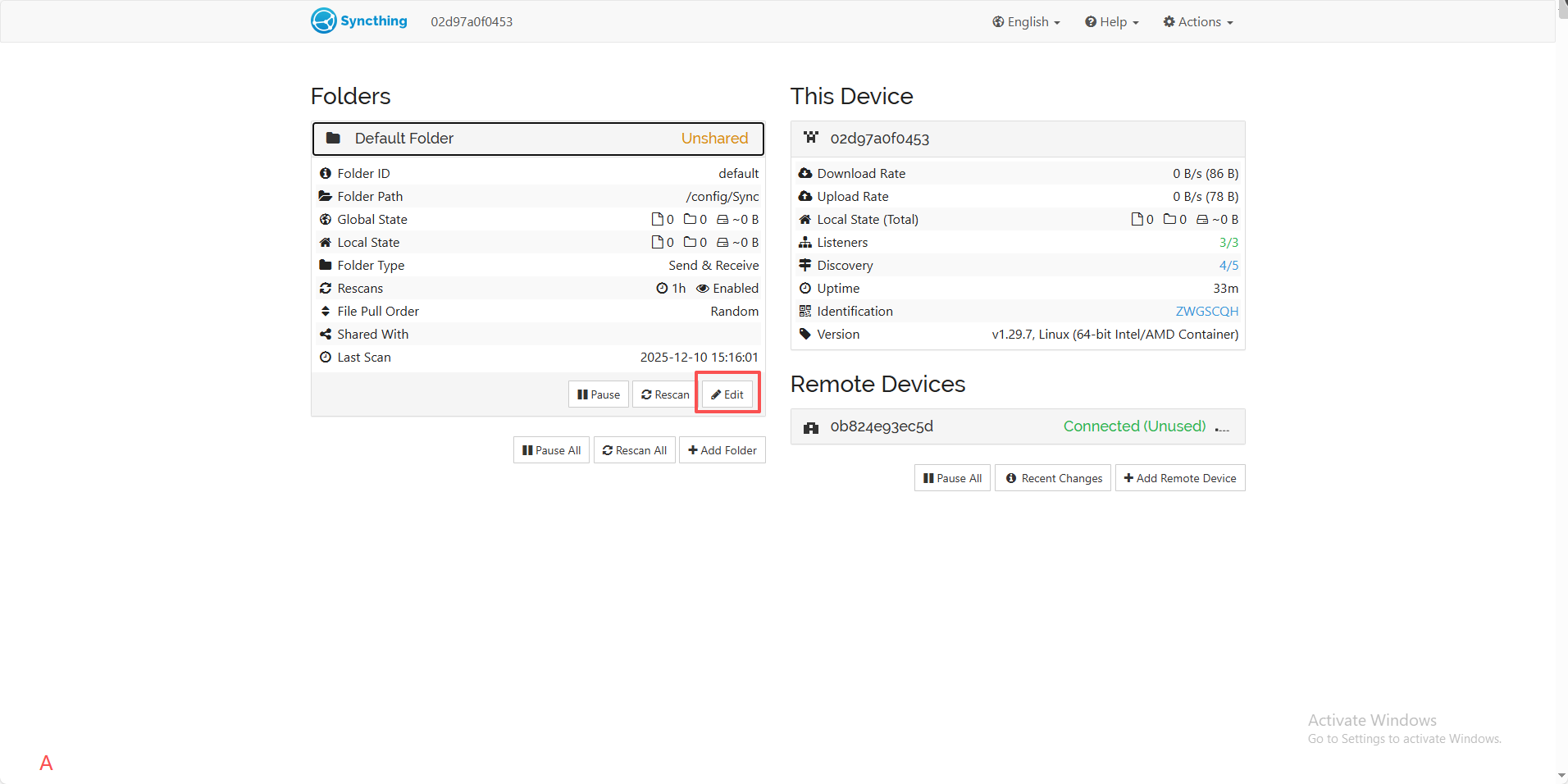The width and height of the screenshot is (1568, 784).
Task: Click the Listeners 3/3 value
Action: pos(1228,242)
